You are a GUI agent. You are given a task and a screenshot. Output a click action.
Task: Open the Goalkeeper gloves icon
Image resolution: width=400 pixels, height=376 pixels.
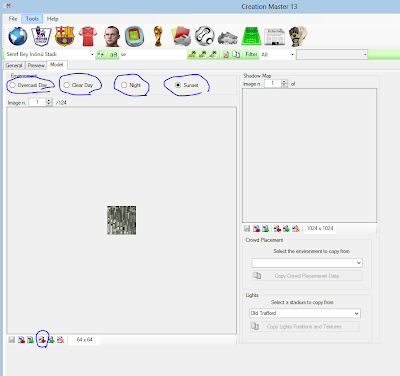pos(298,36)
